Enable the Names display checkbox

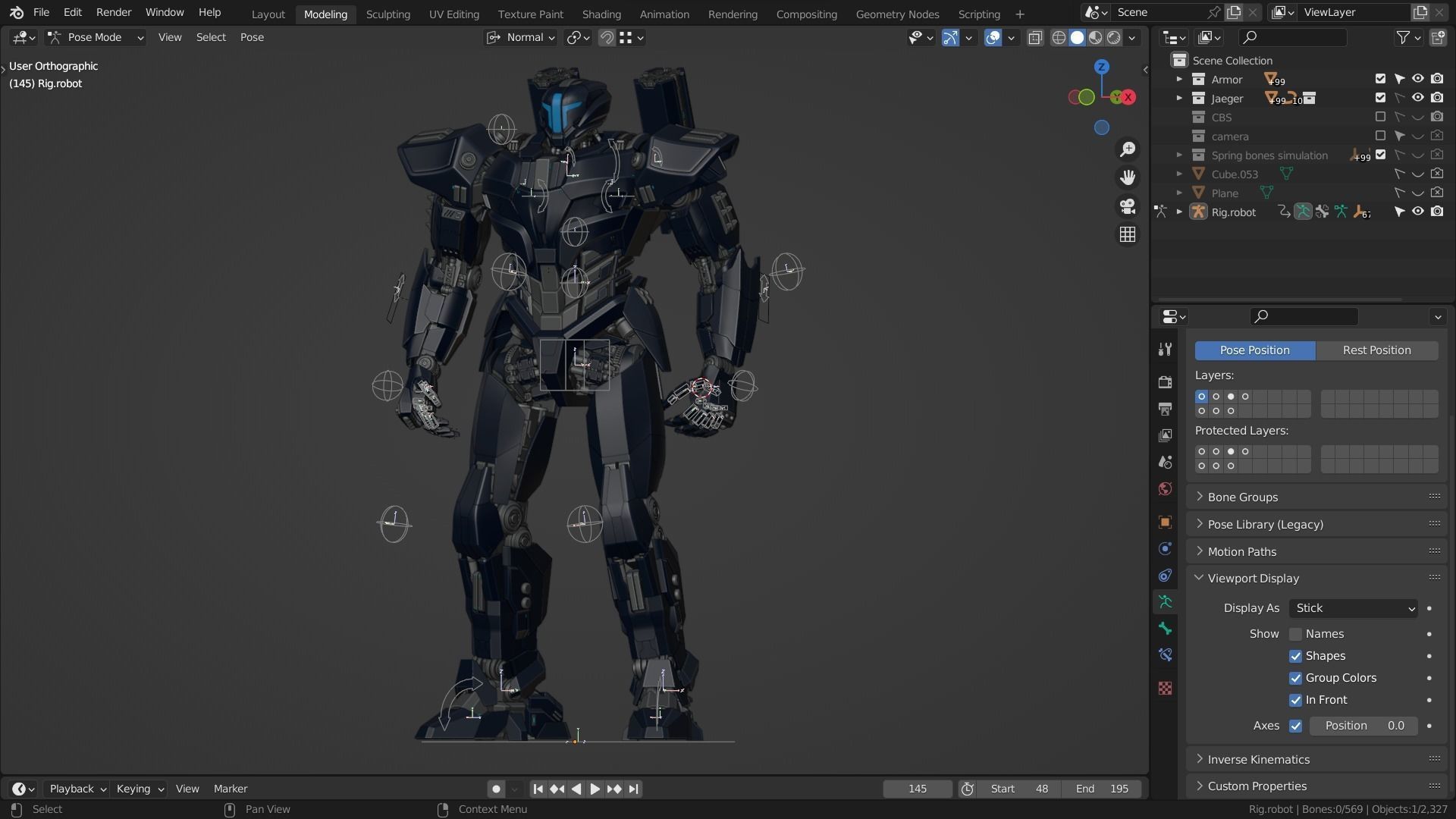(x=1295, y=634)
